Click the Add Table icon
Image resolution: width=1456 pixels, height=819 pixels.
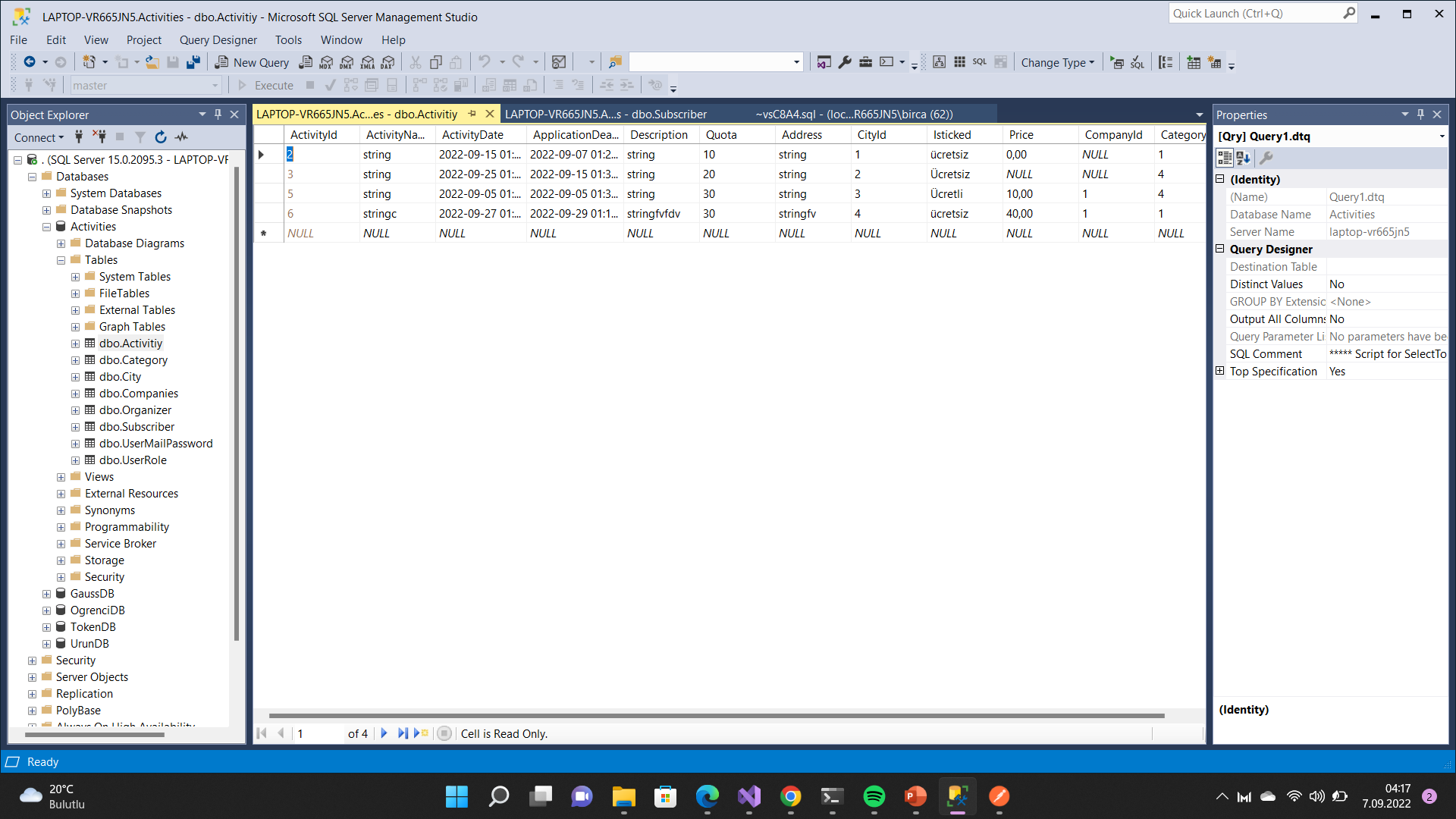coord(1194,62)
